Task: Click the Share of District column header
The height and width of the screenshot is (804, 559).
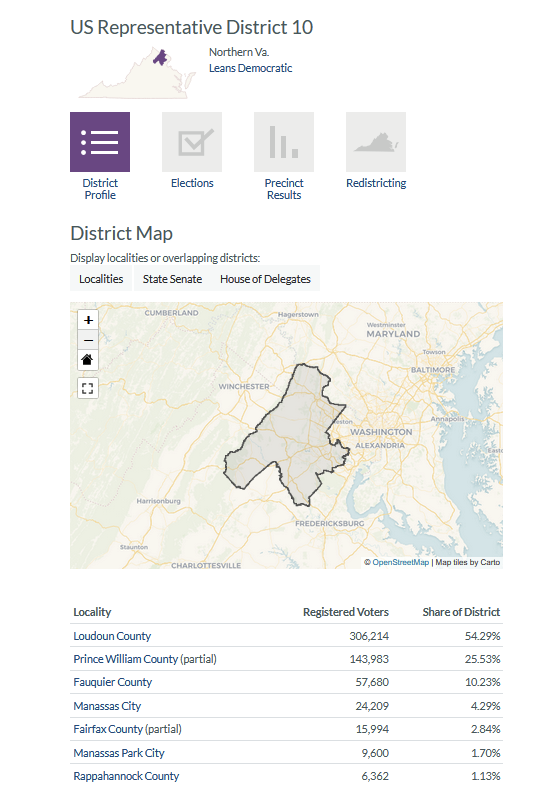Action: (461, 612)
